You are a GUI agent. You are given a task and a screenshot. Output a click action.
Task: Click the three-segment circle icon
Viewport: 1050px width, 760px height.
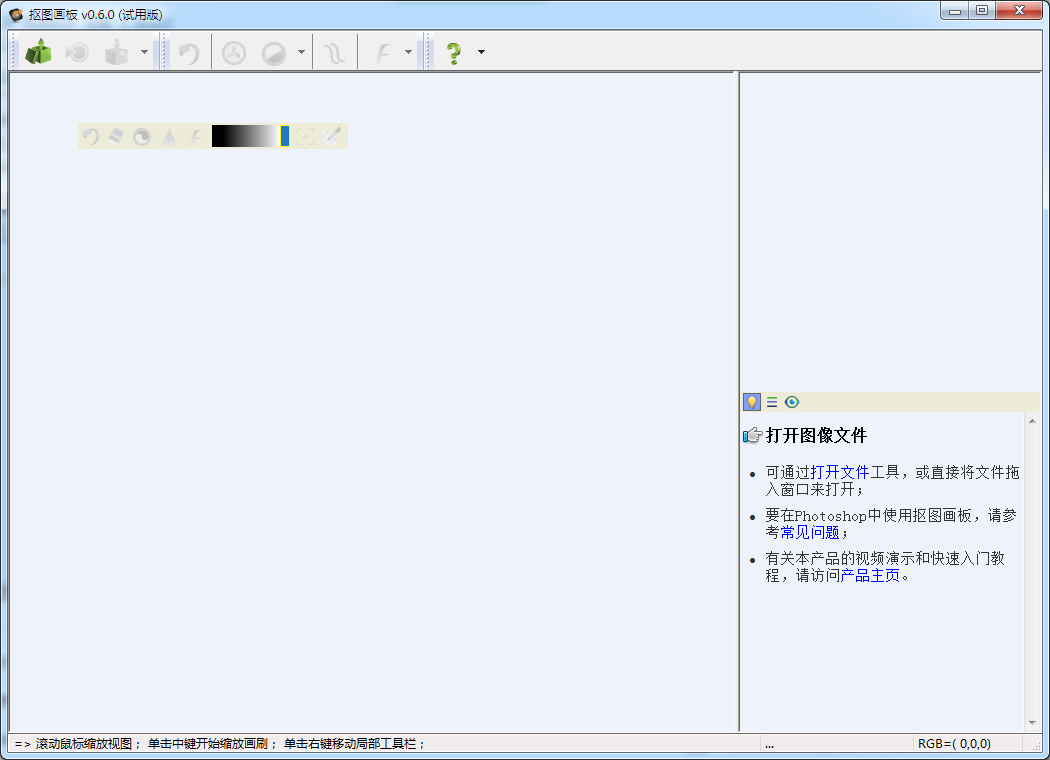point(234,53)
